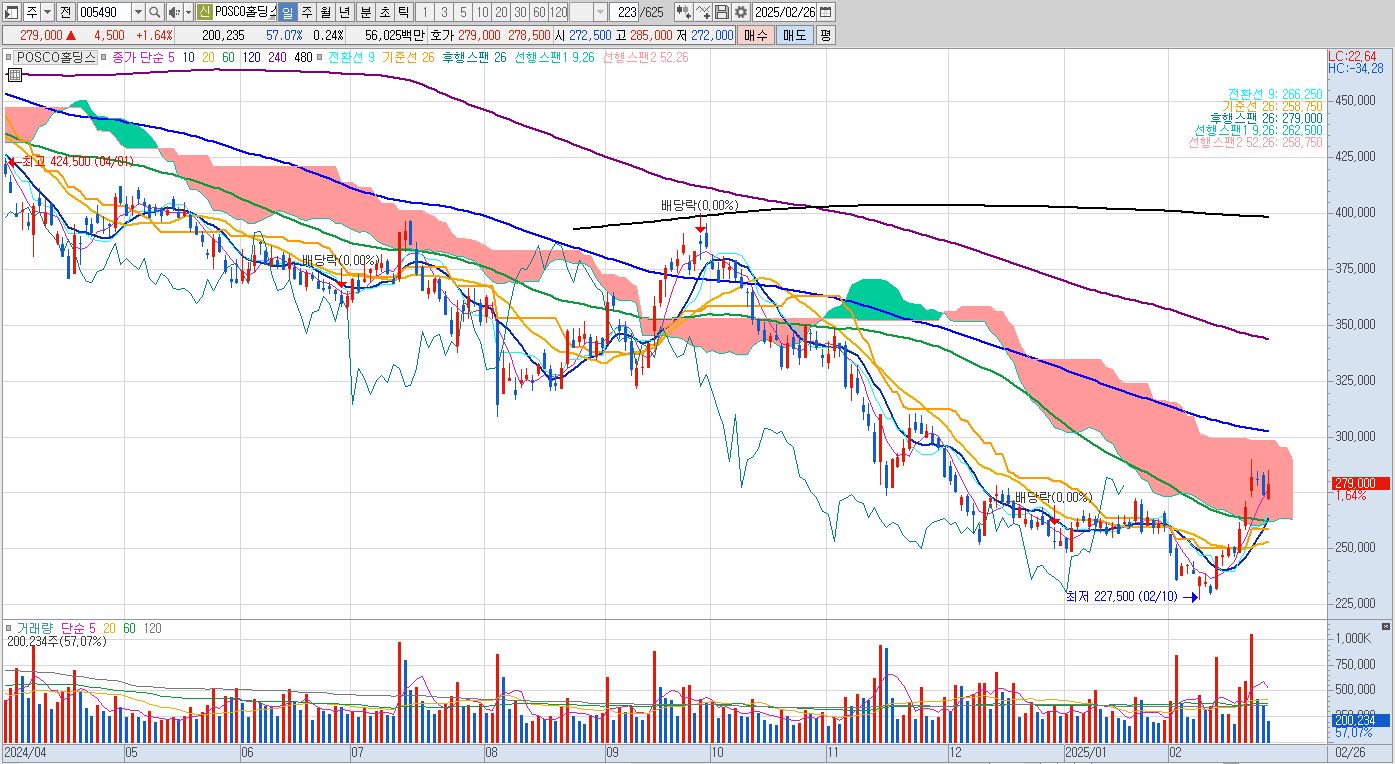The height and width of the screenshot is (764, 1395).
Task: Click the green 신 badge icon
Action: pos(204,12)
